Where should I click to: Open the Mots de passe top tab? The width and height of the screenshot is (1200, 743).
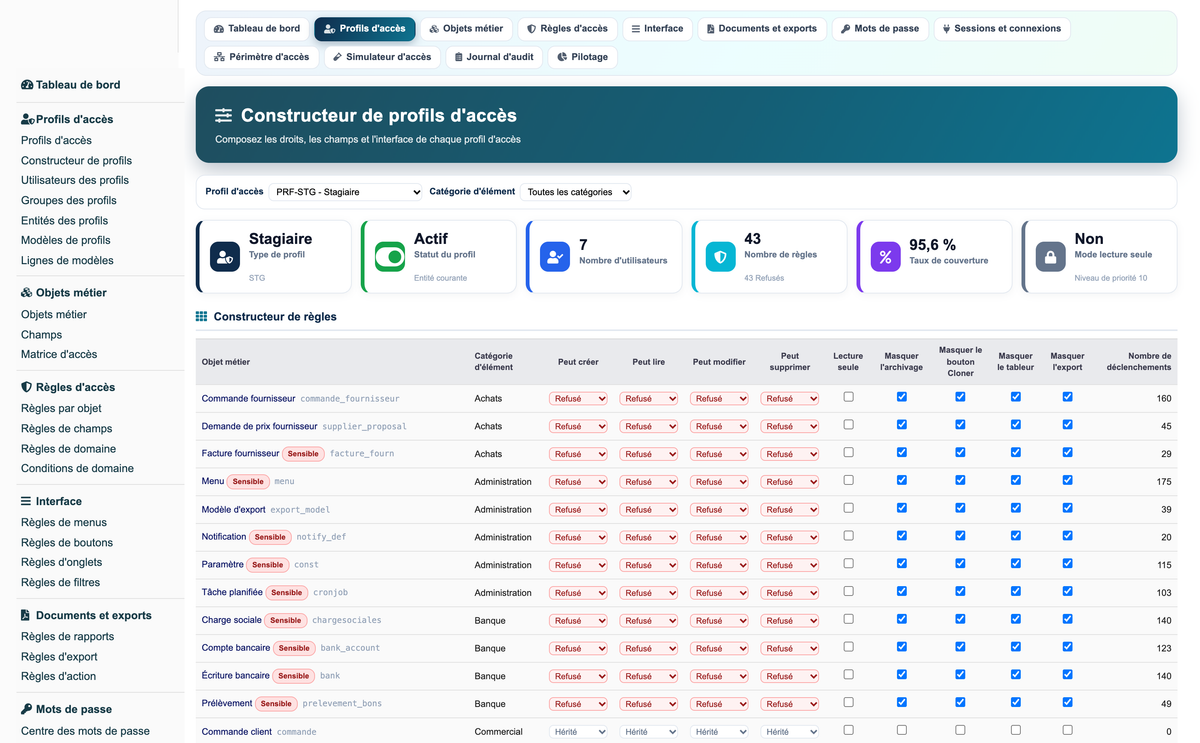(880, 29)
